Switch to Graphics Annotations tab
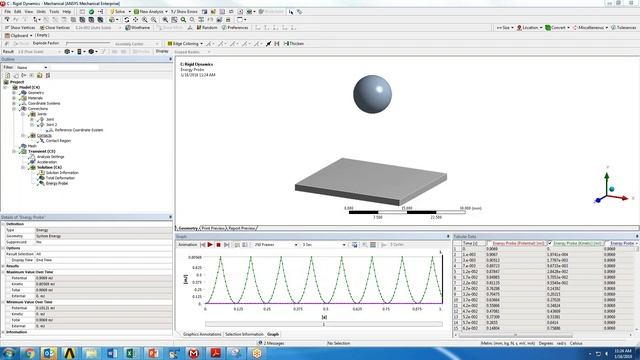 (x=202, y=334)
